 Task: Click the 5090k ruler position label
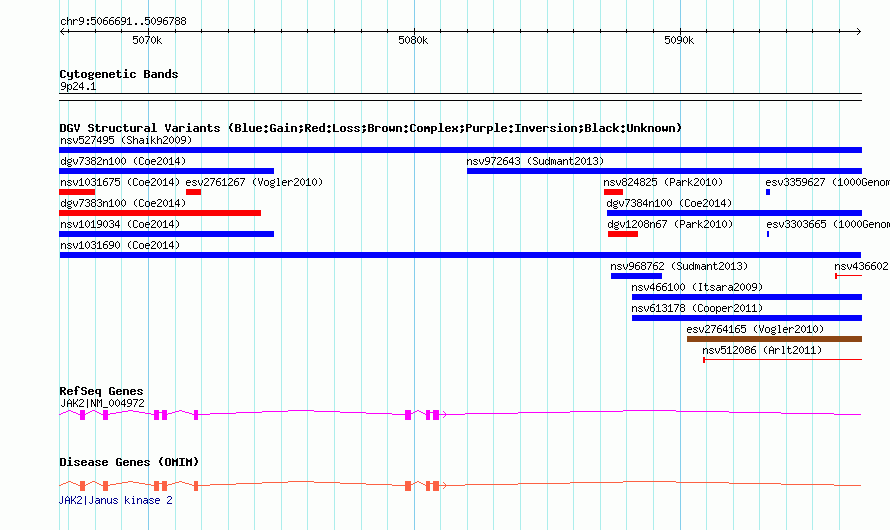pyautogui.click(x=679, y=40)
